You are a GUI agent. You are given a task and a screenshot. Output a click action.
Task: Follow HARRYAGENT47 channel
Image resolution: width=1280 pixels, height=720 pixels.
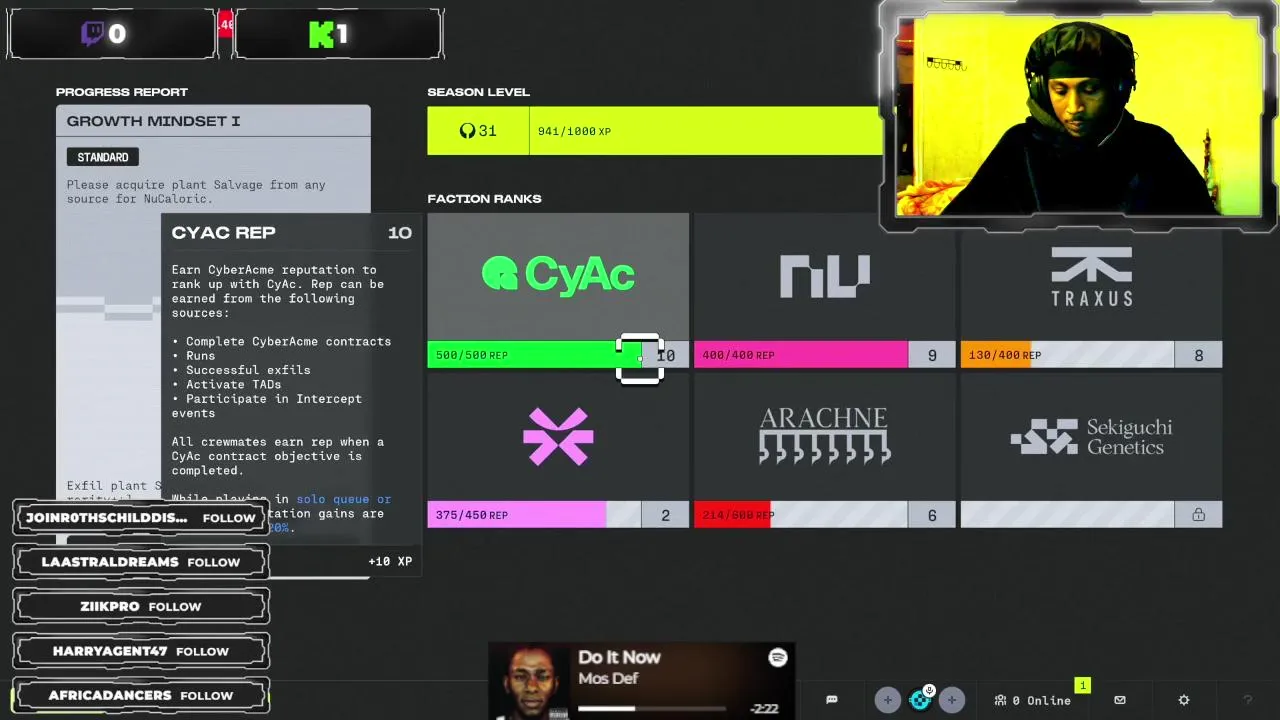click(202, 651)
